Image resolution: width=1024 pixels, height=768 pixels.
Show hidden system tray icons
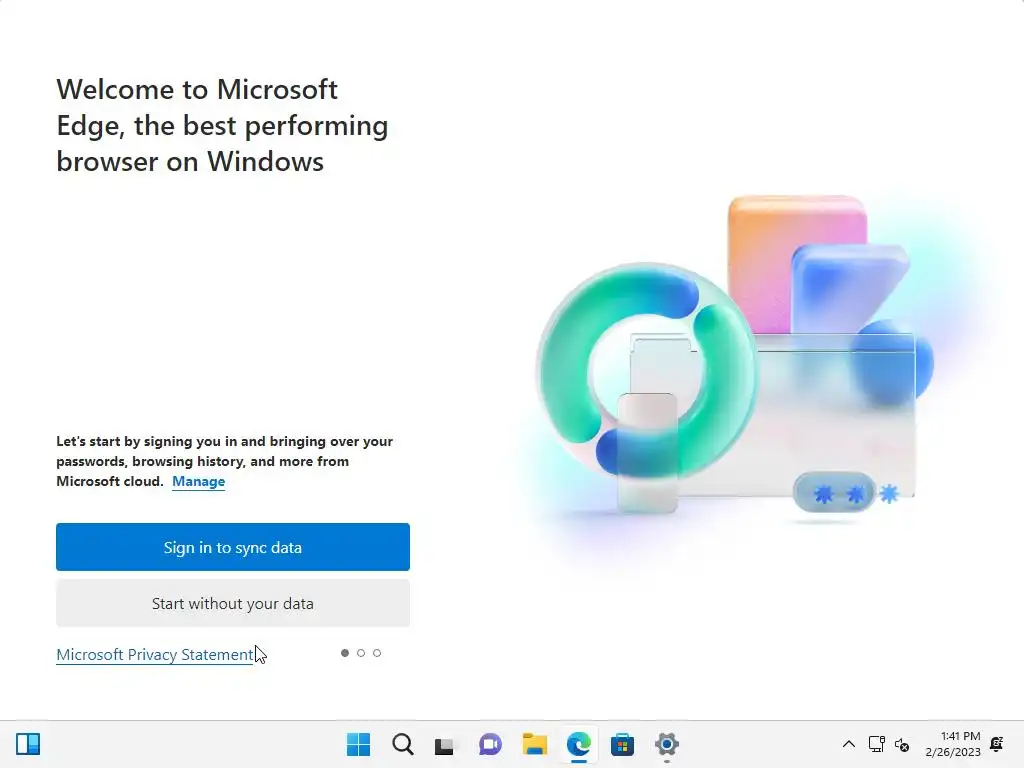848,744
